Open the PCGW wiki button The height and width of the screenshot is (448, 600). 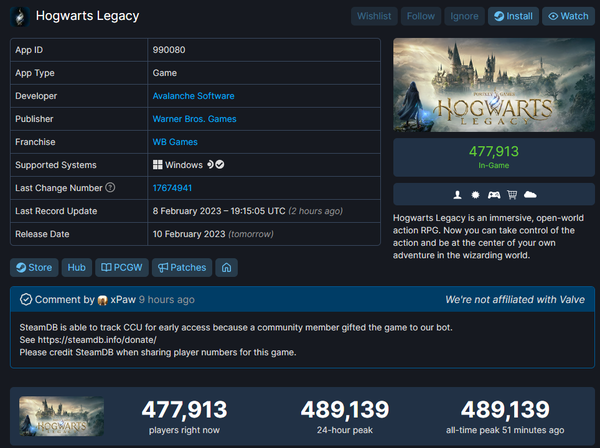coord(122,267)
